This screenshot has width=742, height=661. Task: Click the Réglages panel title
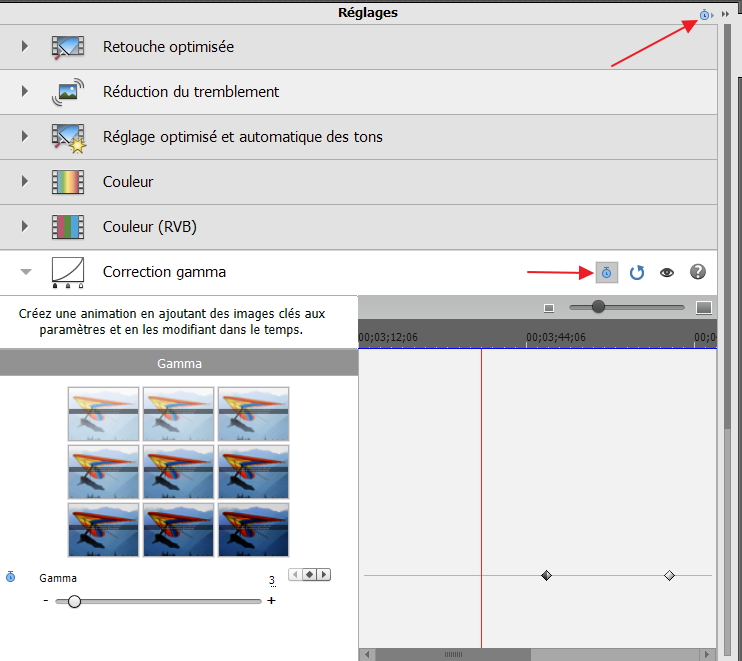point(368,13)
